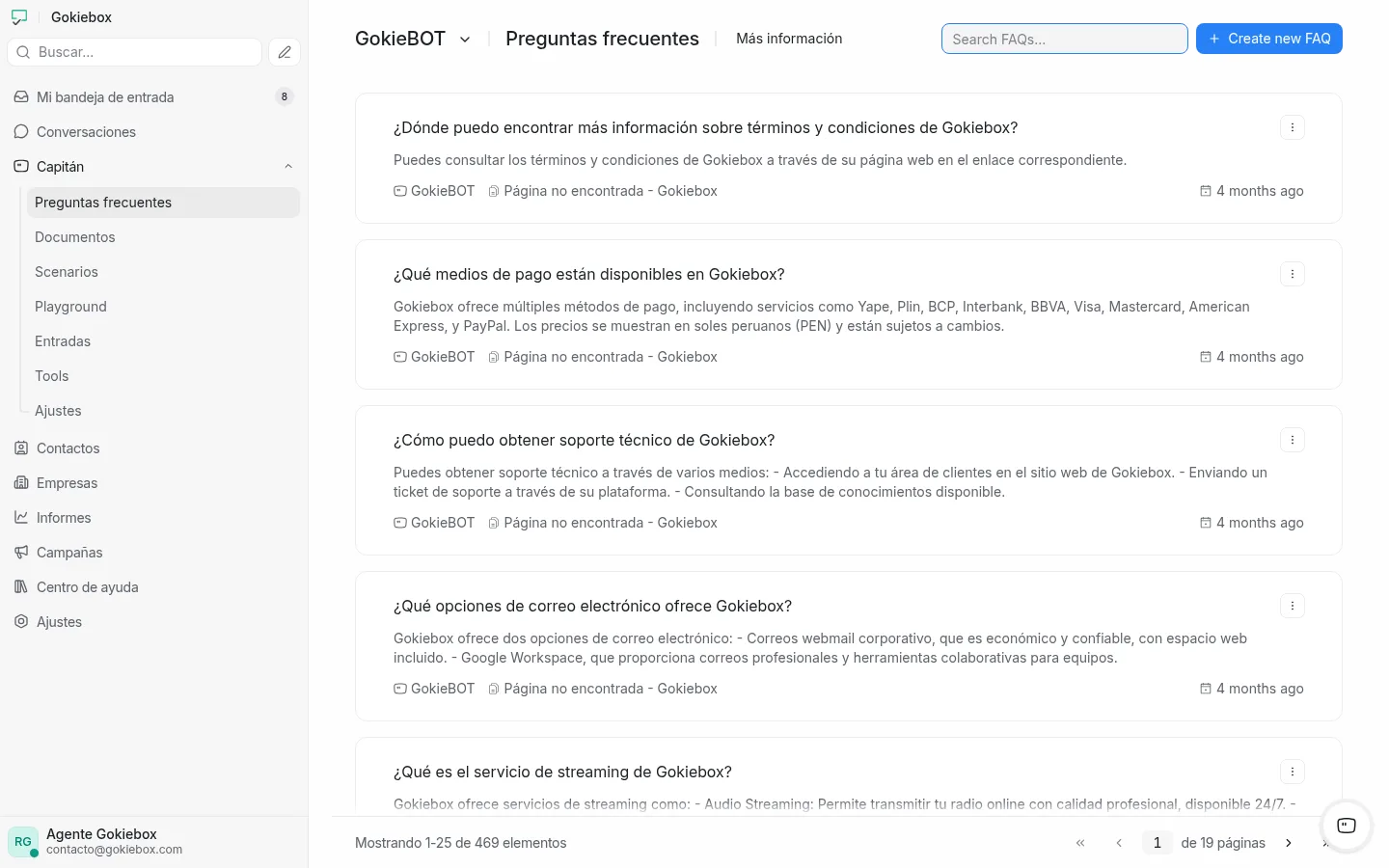This screenshot has height=868, width=1389.
Task: Click the Más información link
Action: (x=789, y=39)
